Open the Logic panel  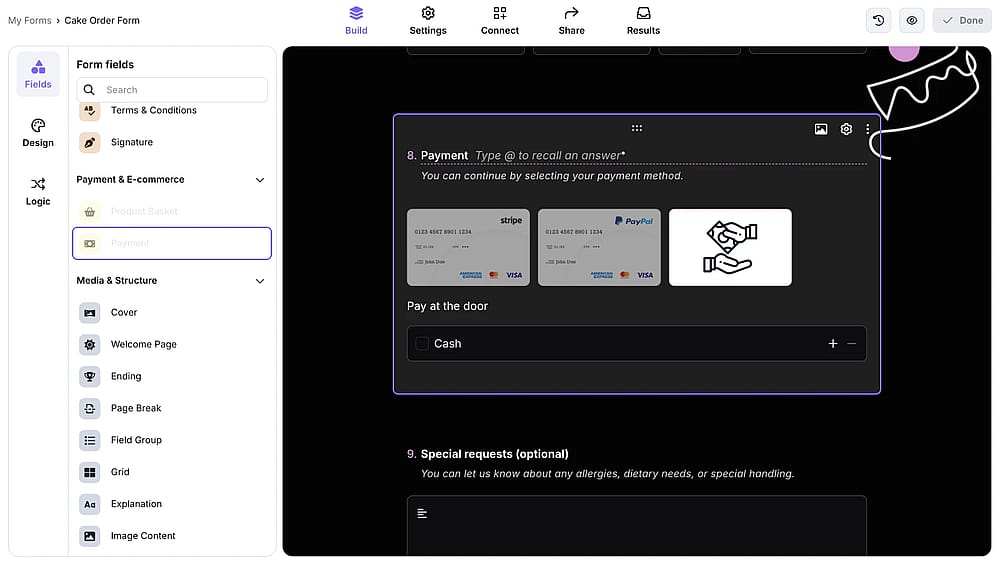point(38,191)
